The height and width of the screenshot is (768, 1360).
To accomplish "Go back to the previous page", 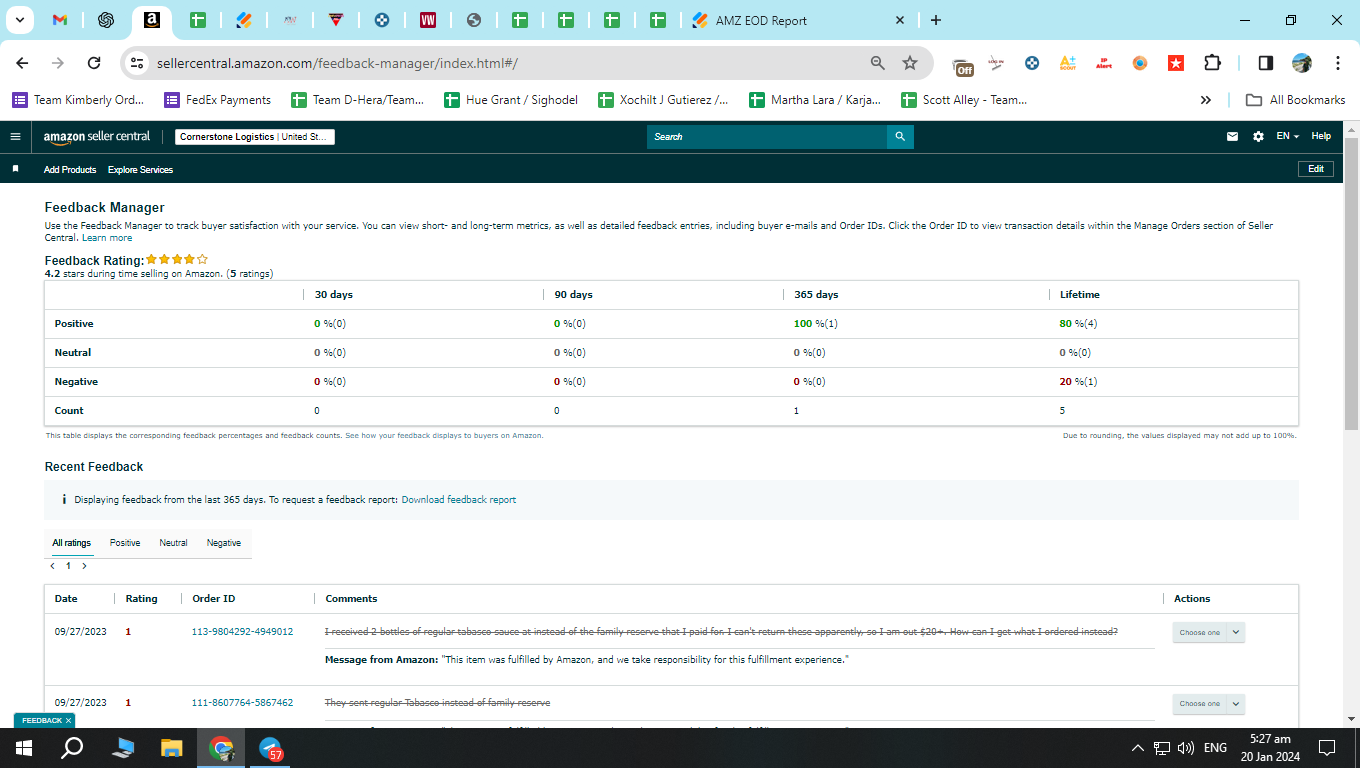I will [x=22, y=63].
